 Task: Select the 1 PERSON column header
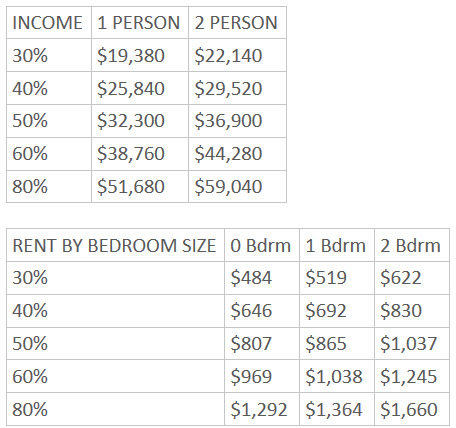[140, 23]
